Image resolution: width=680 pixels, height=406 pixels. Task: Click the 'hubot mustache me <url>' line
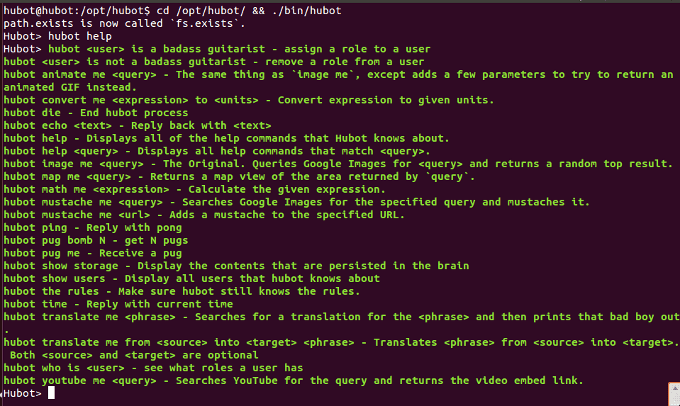204,215
